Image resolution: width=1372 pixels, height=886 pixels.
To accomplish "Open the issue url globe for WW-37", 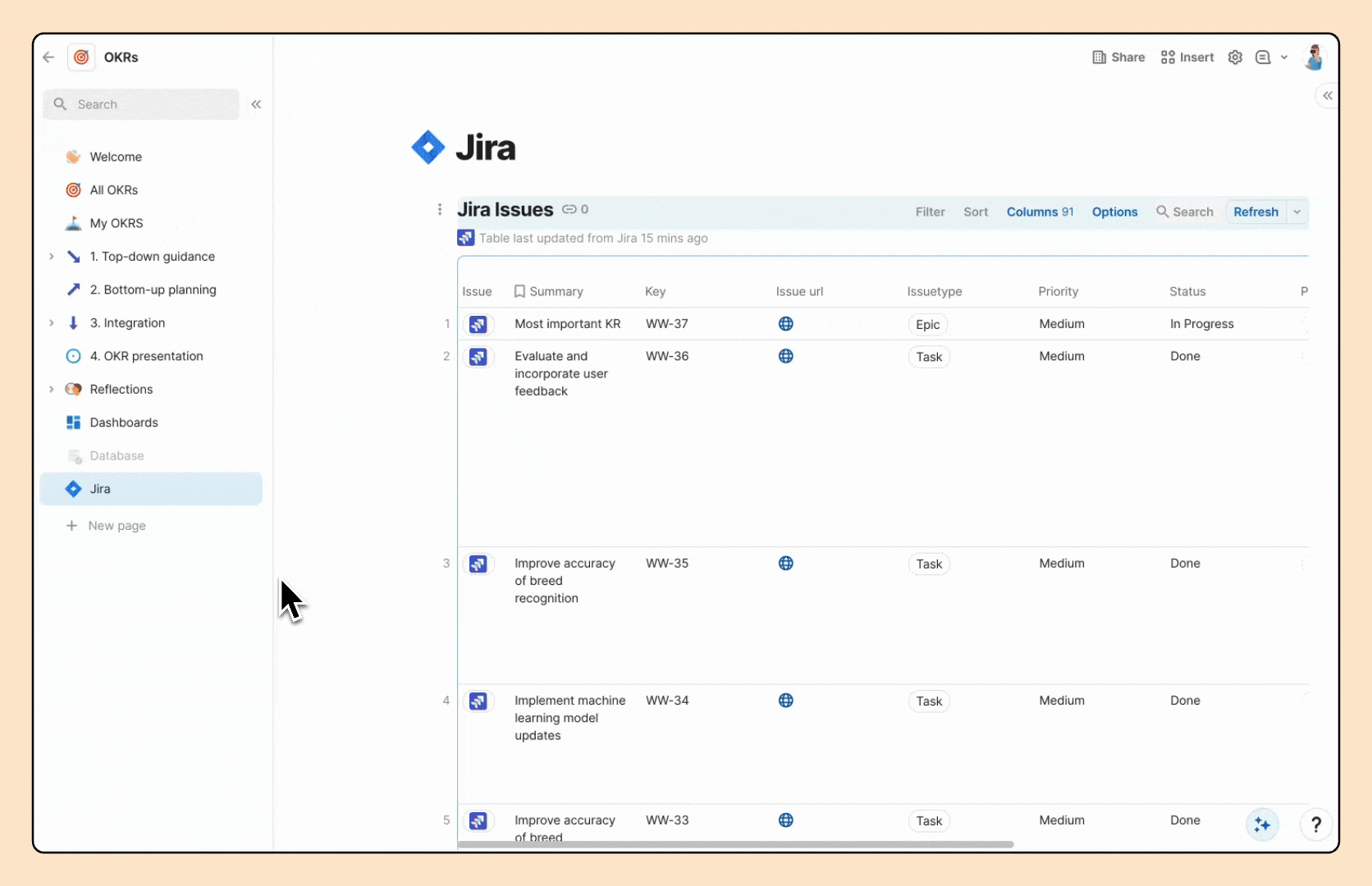I will tap(786, 324).
